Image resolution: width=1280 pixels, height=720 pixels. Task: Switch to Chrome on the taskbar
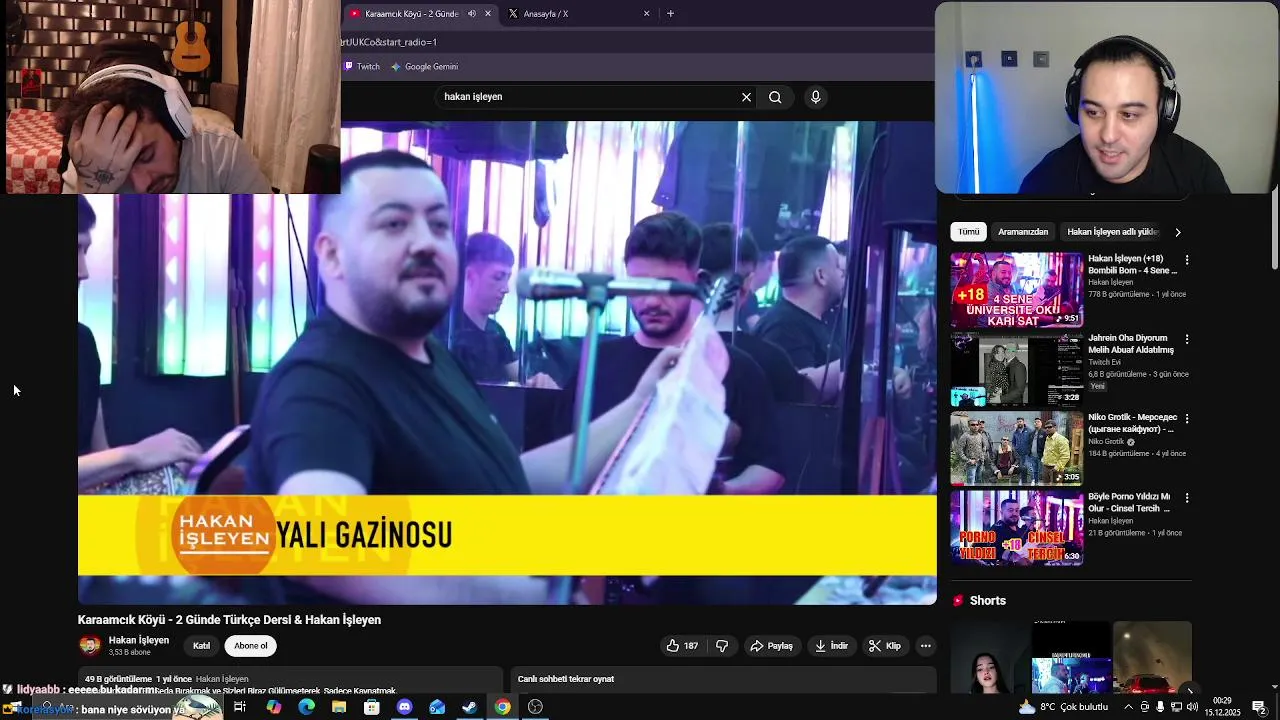(x=502, y=707)
